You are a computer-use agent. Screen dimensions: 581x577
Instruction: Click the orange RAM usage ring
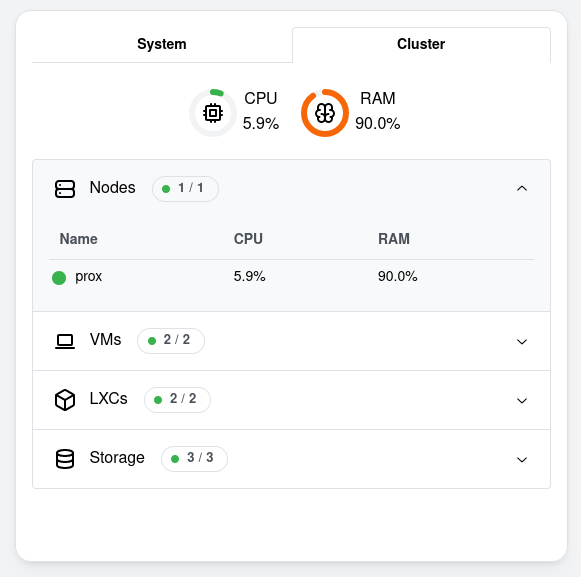[x=325, y=113]
